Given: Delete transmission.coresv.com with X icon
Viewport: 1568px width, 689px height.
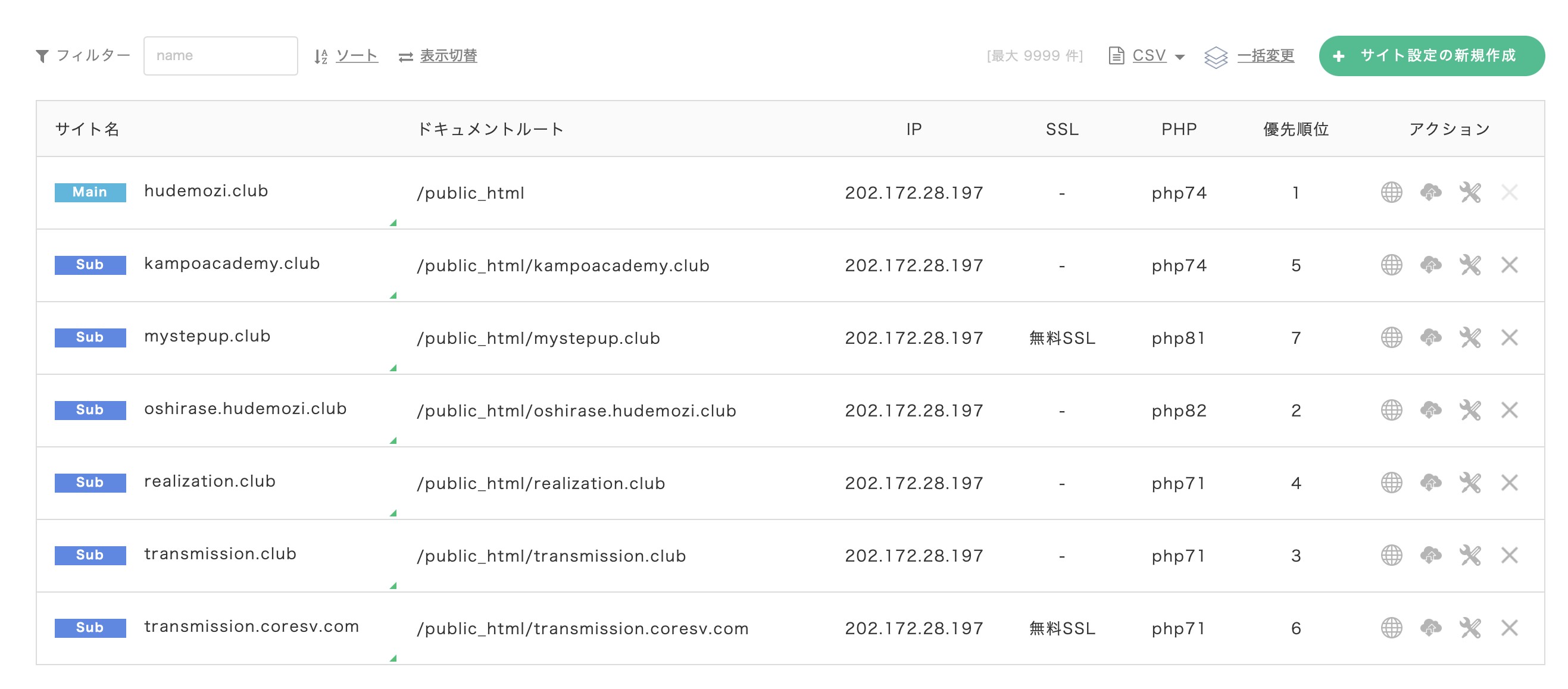Looking at the screenshot, I should [x=1510, y=628].
